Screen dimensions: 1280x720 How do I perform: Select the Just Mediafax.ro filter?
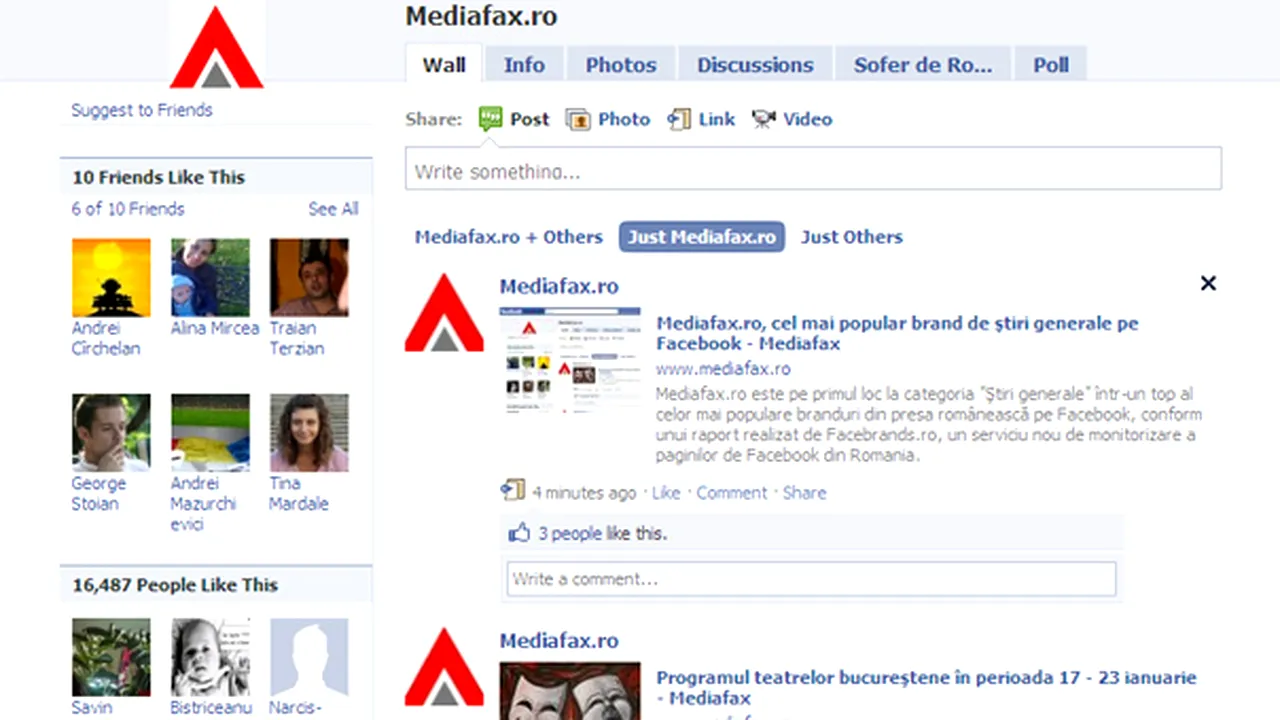(x=702, y=237)
